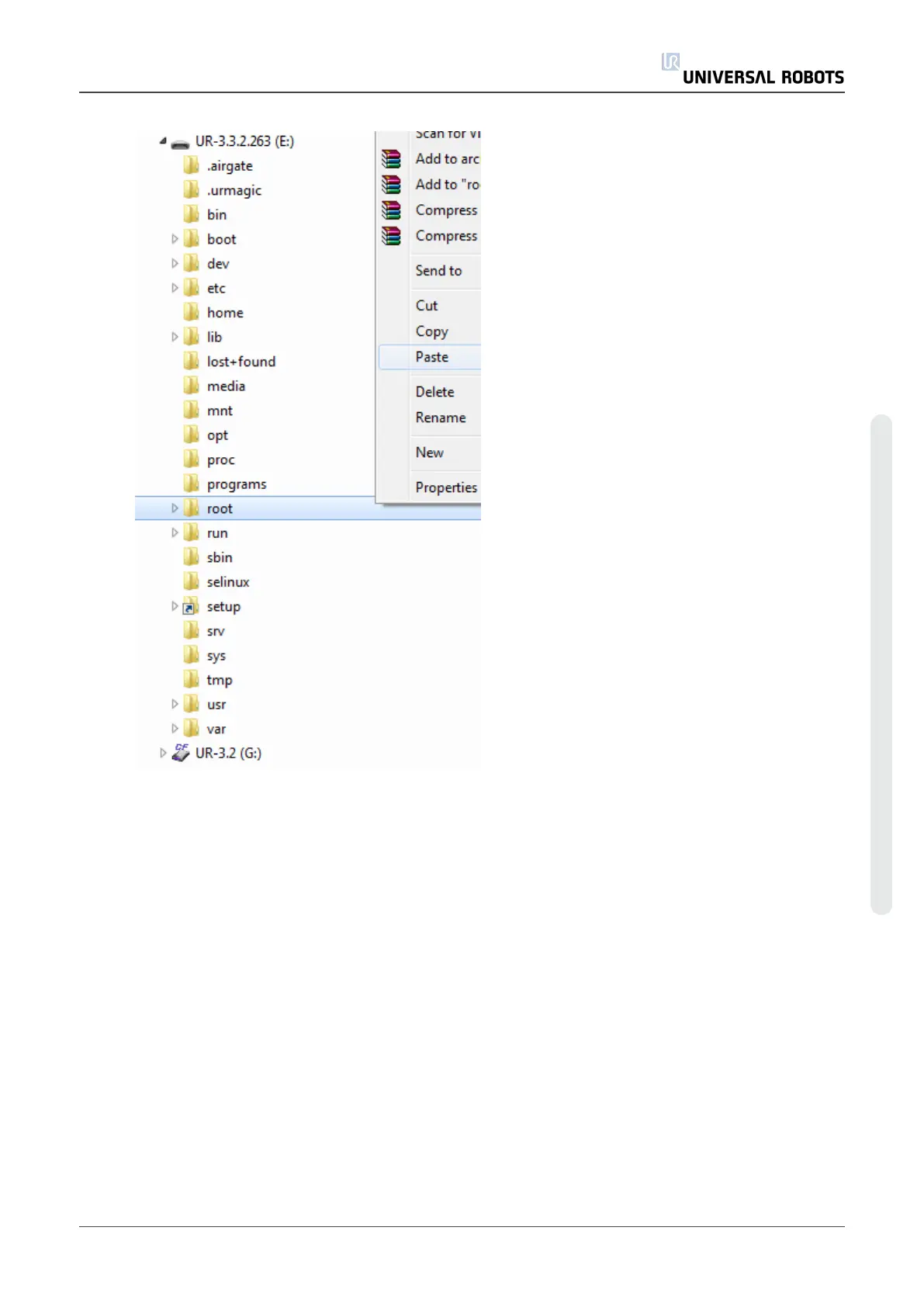The height and width of the screenshot is (1307, 924).
Task: Select the Add to archive entry
Action: click(x=448, y=159)
